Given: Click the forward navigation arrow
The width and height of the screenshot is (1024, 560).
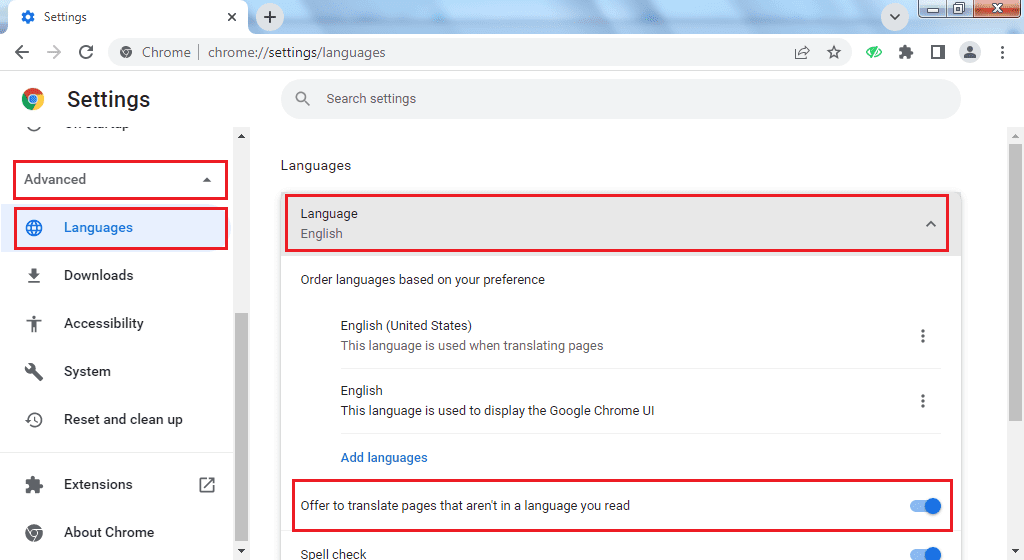Looking at the screenshot, I should click(x=54, y=52).
